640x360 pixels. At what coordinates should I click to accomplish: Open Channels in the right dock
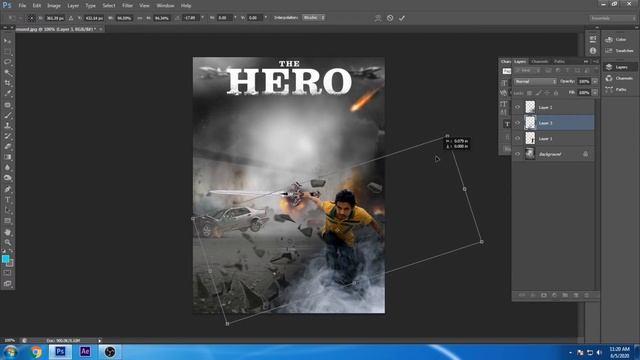pyautogui.click(x=620, y=78)
